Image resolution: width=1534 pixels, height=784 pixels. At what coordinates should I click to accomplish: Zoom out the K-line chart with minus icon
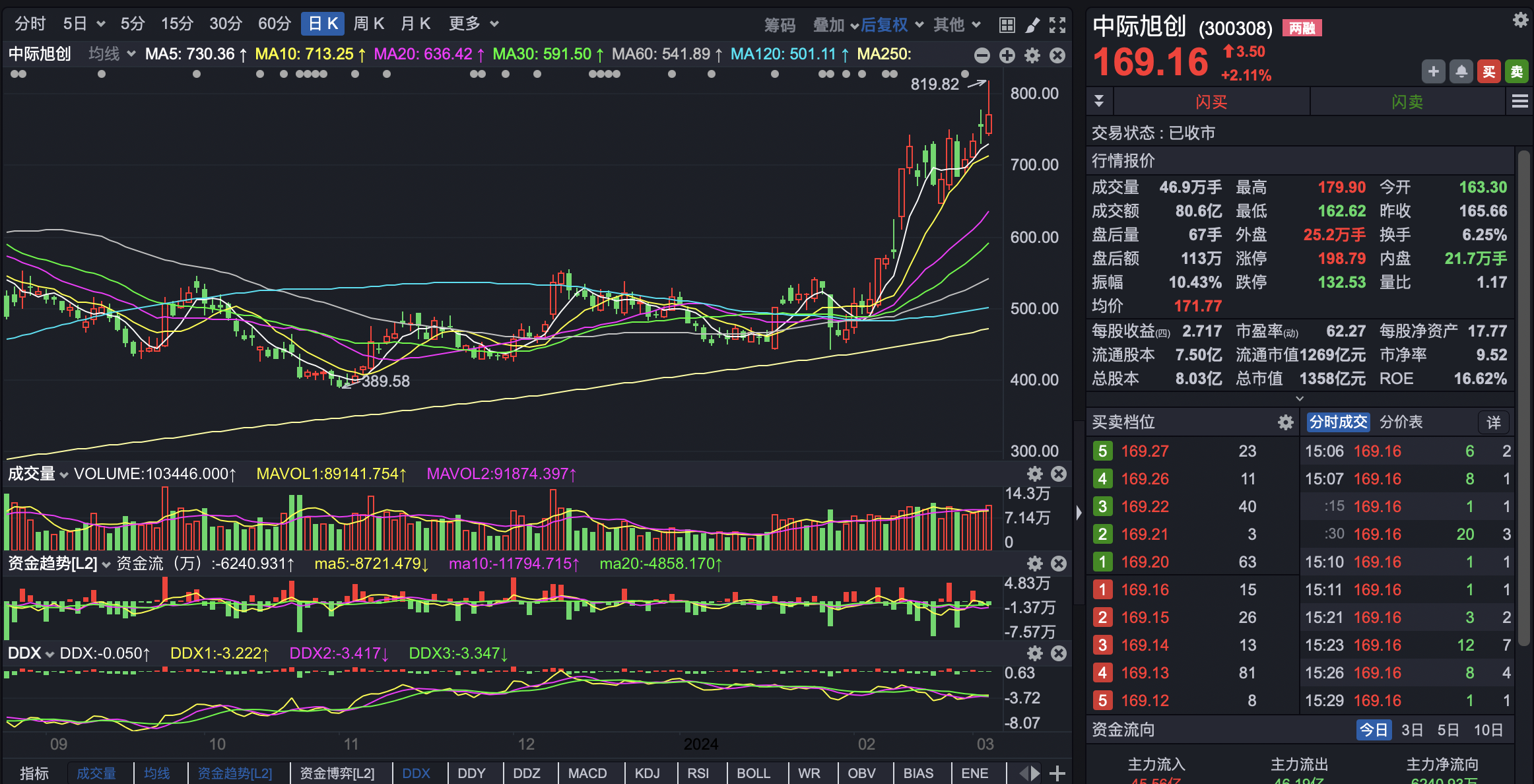[982, 55]
